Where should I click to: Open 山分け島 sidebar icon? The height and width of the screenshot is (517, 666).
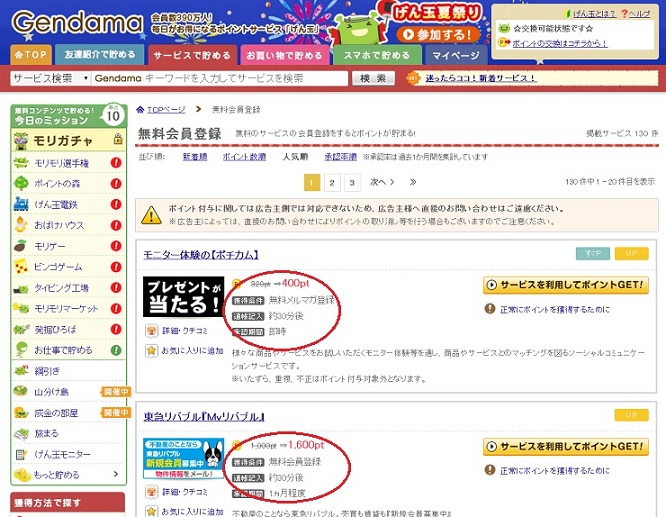[x=20, y=391]
